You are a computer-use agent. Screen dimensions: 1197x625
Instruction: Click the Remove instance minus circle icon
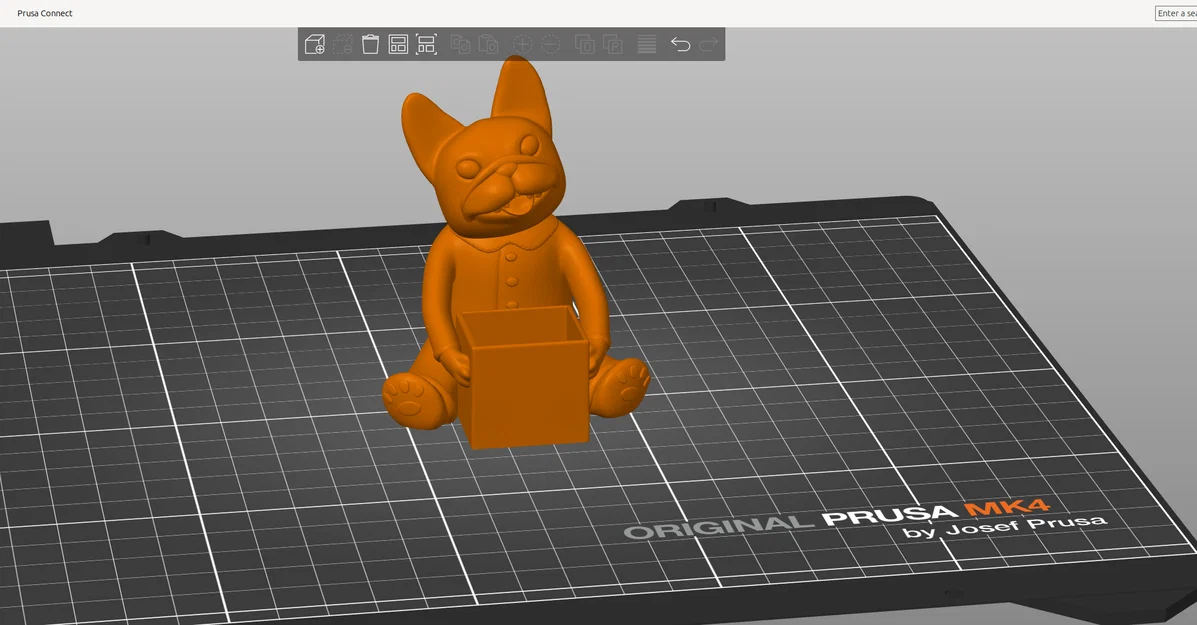pos(550,44)
